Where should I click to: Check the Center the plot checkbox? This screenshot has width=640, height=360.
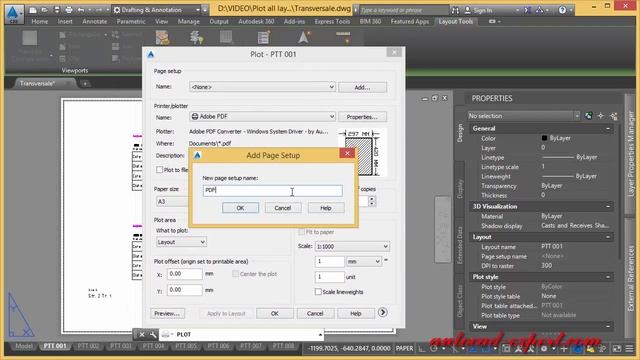pos(236,274)
